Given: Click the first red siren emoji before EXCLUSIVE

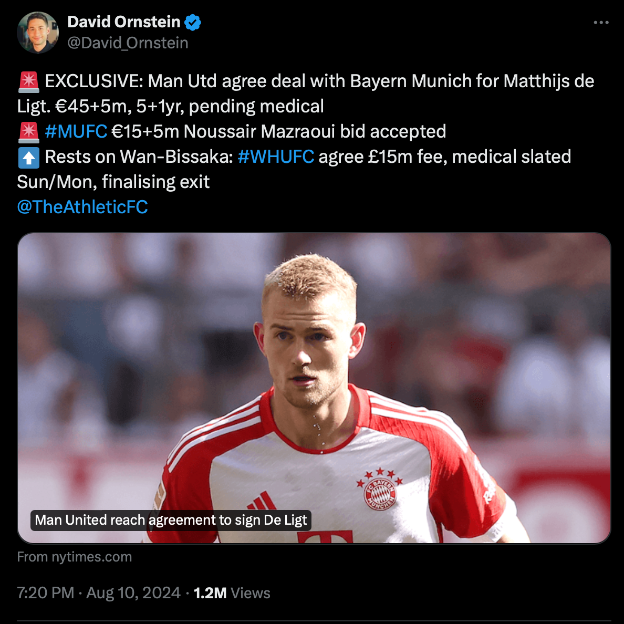Looking at the screenshot, I should pos(29,81).
